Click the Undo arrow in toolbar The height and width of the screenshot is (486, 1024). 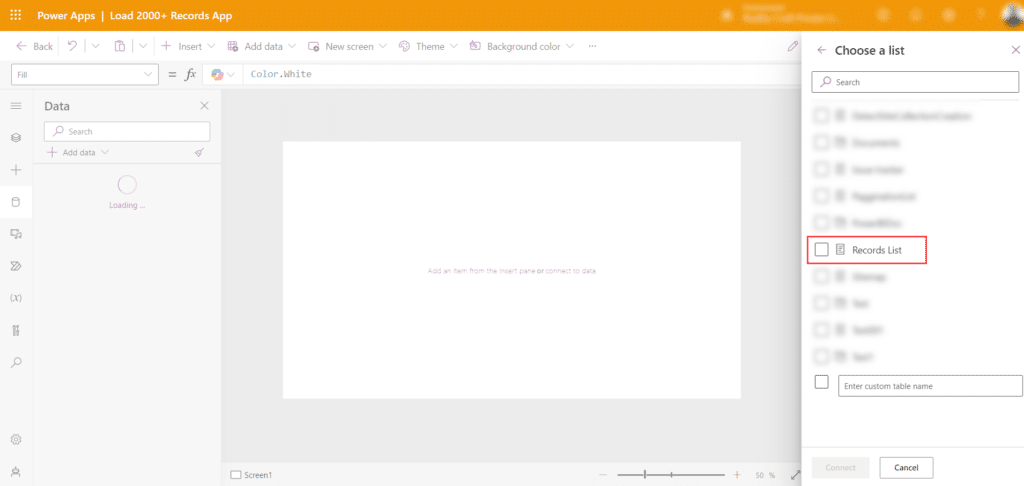tap(72, 46)
